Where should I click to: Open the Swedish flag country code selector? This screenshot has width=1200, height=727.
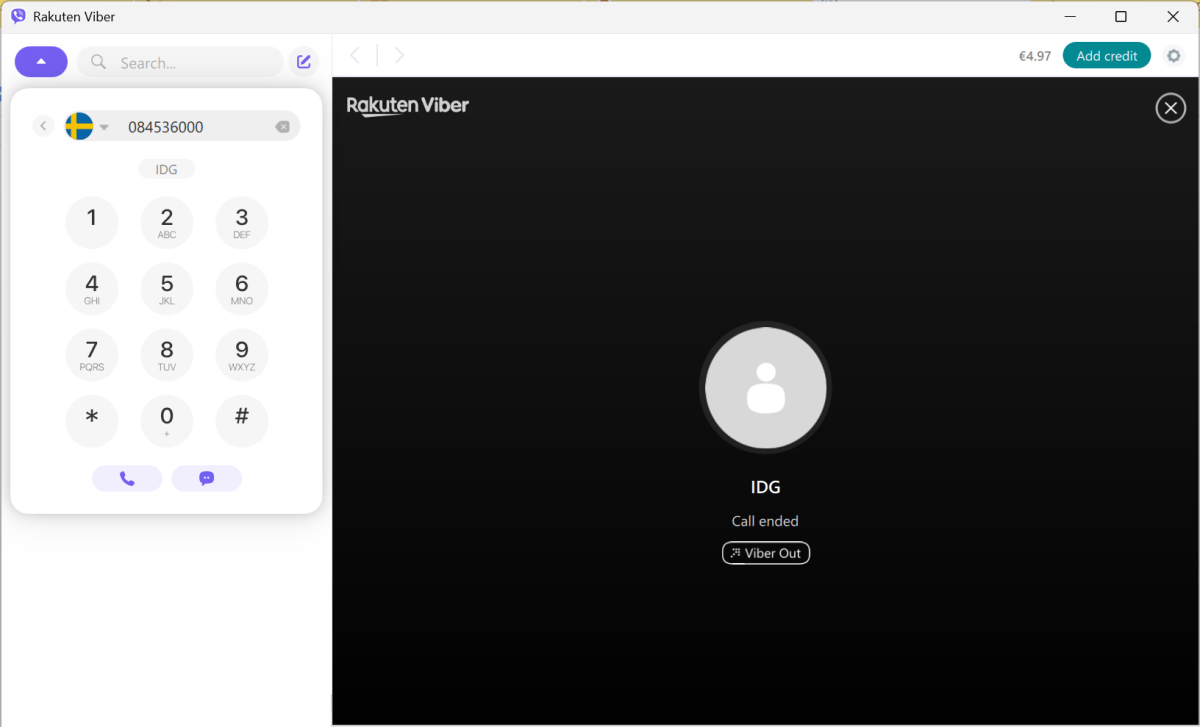tap(78, 126)
